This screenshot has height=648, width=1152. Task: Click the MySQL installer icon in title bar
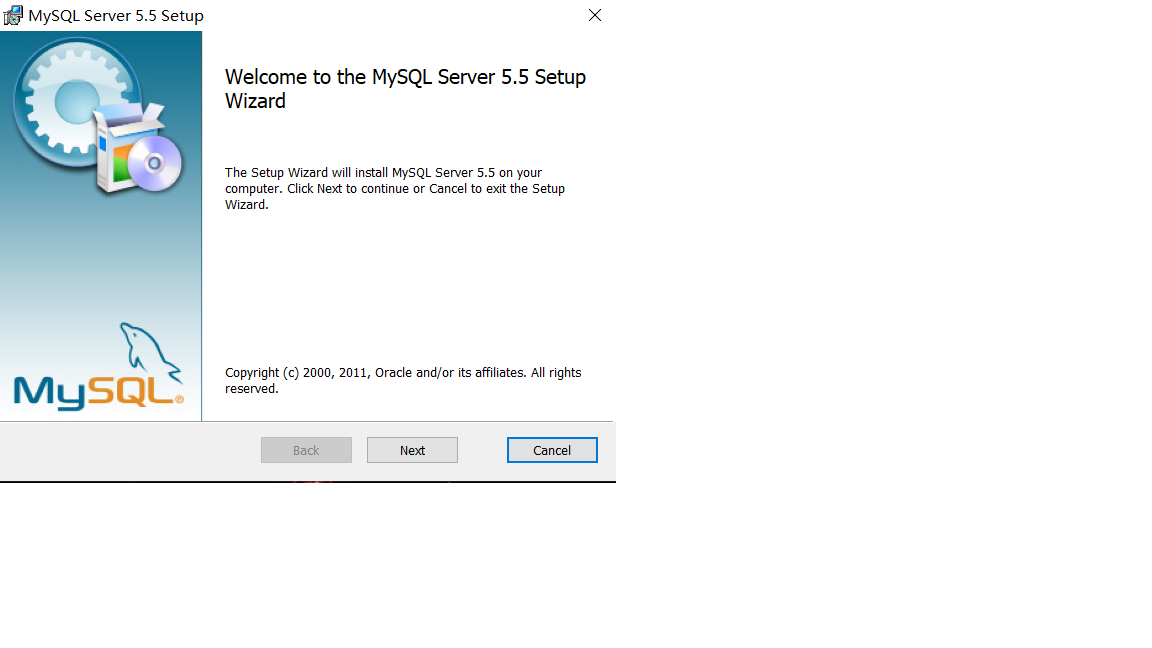coord(13,15)
